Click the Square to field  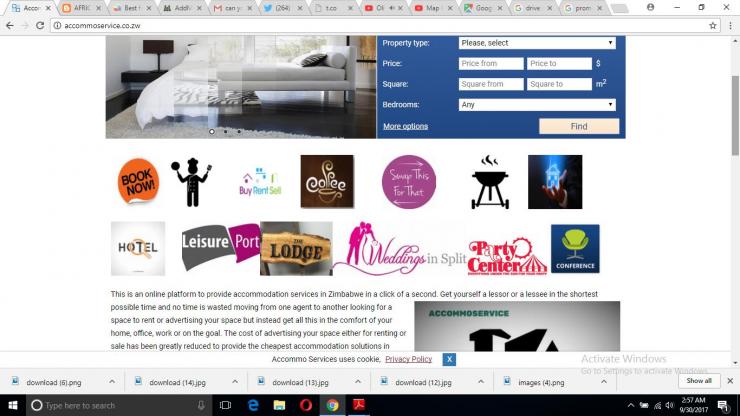point(559,84)
